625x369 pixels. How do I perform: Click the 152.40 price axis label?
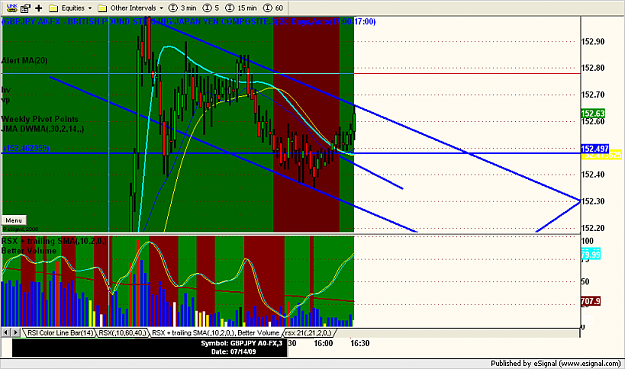(x=593, y=175)
